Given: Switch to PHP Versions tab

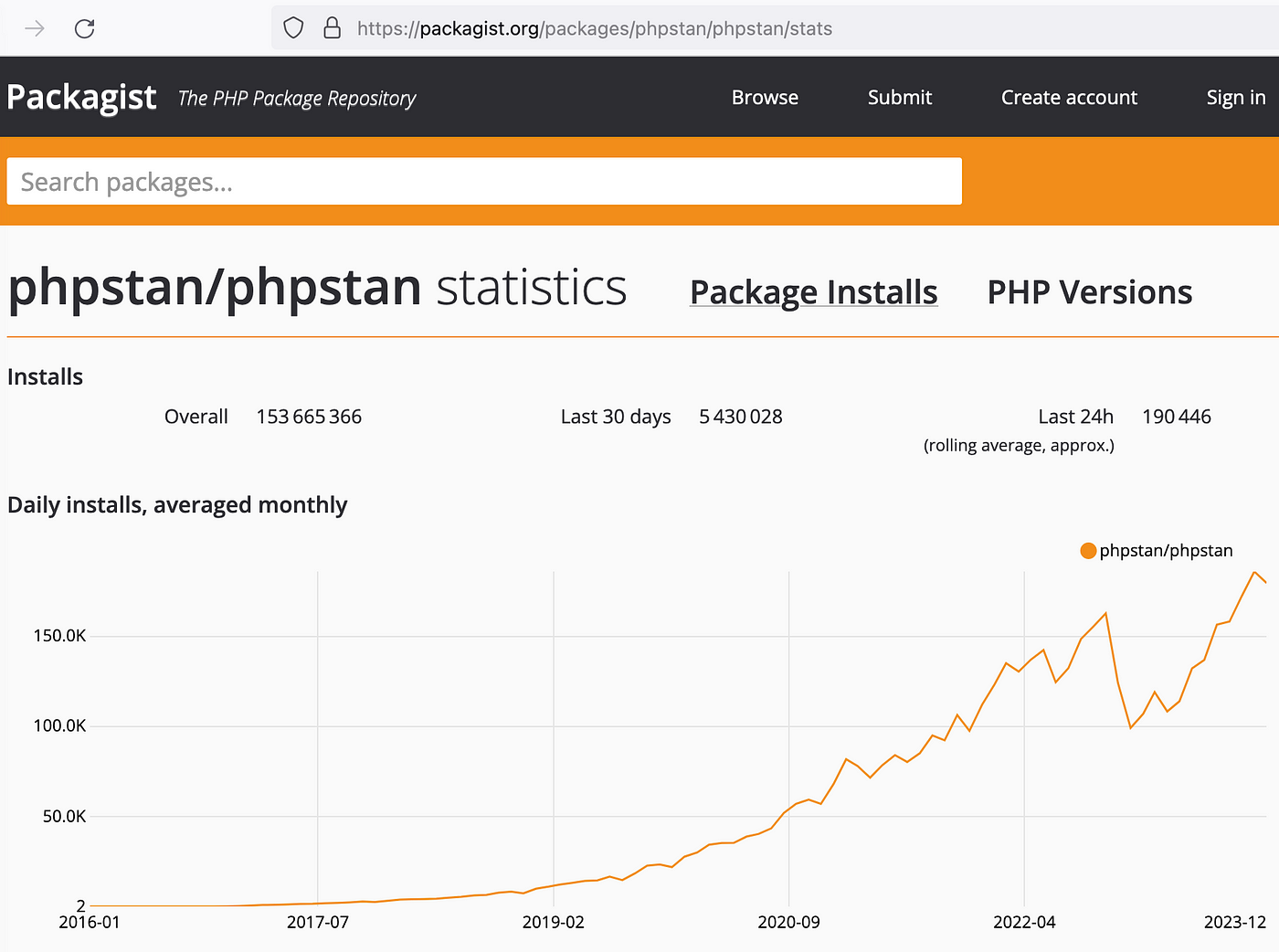Looking at the screenshot, I should click(x=1090, y=292).
